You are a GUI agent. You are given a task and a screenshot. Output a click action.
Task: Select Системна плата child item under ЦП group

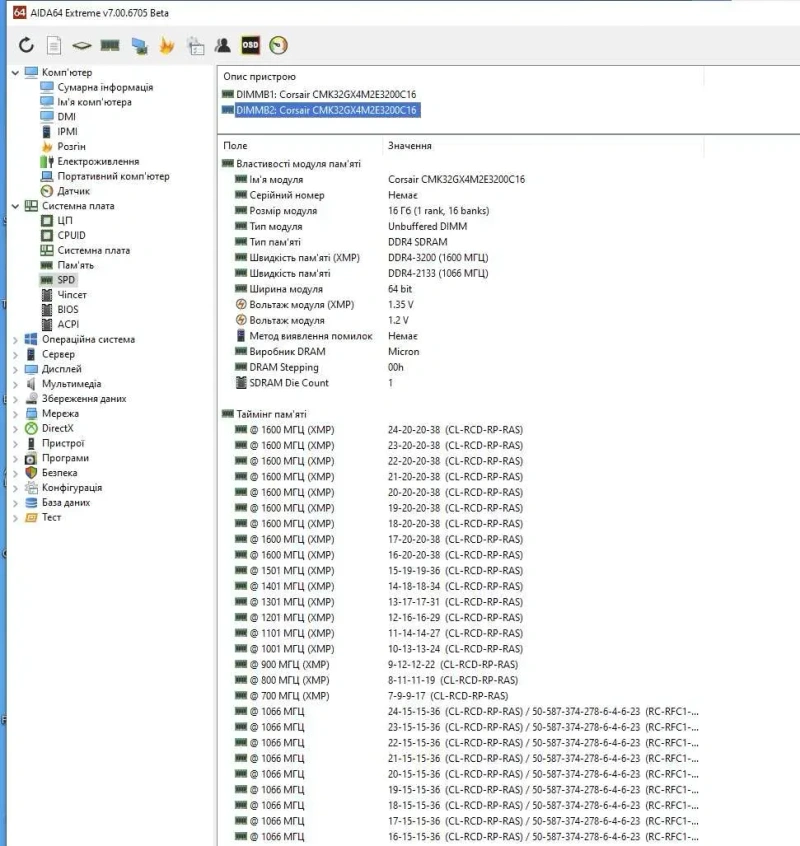[x=94, y=250]
